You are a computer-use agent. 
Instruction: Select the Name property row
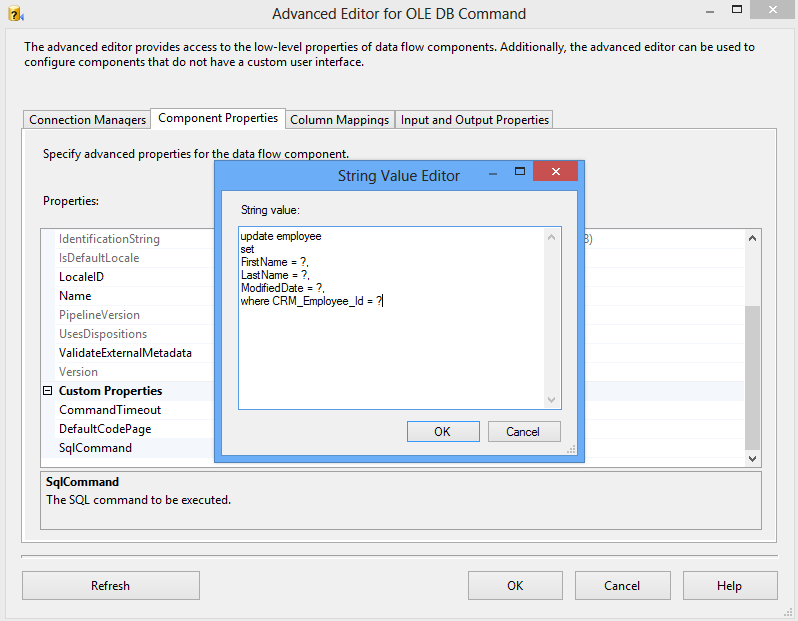pyautogui.click(x=75, y=296)
